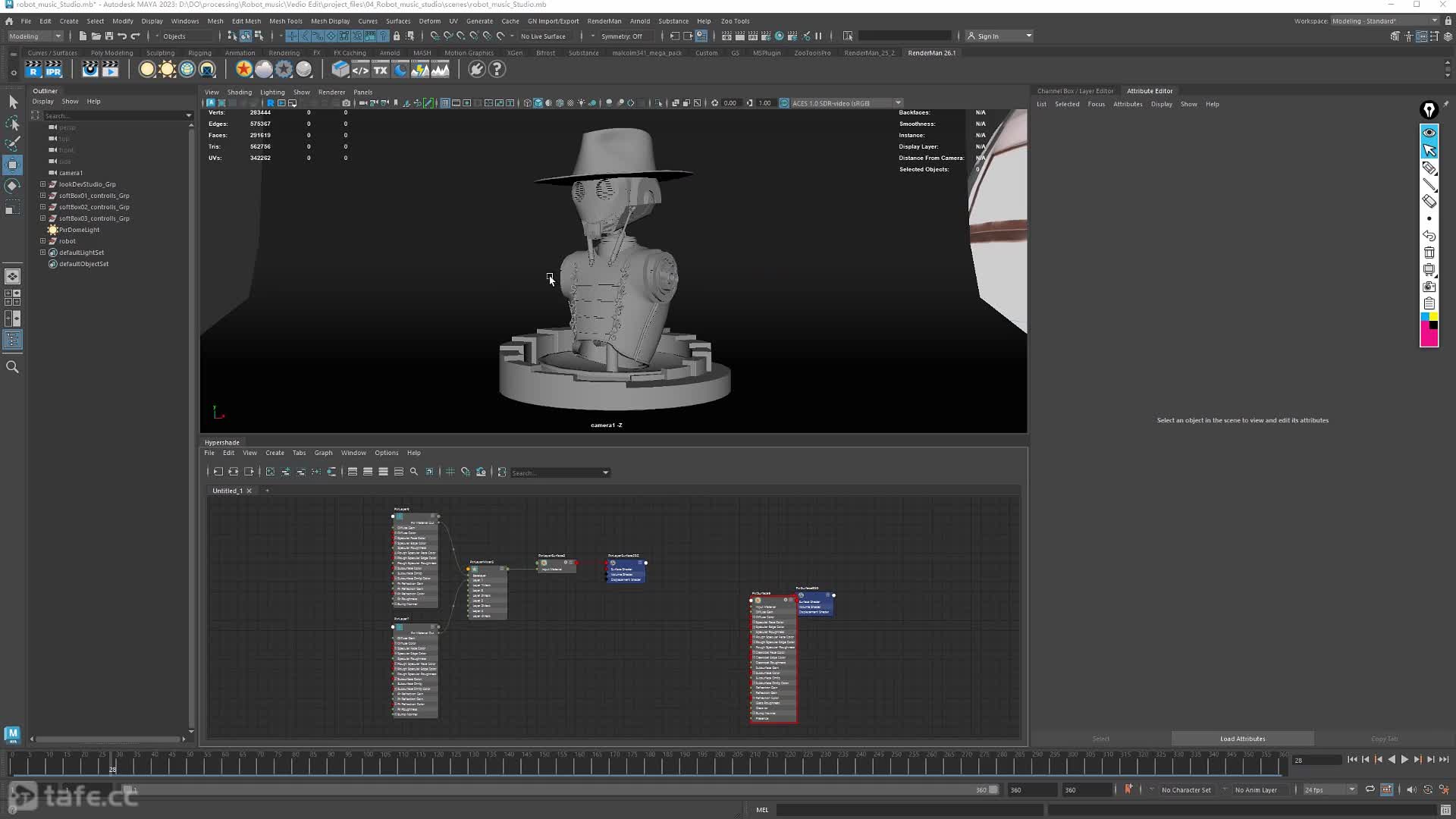Toggle the Hypershade grid display icon
The height and width of the screenshot is (819, 1456).
(x=450, y=472)
